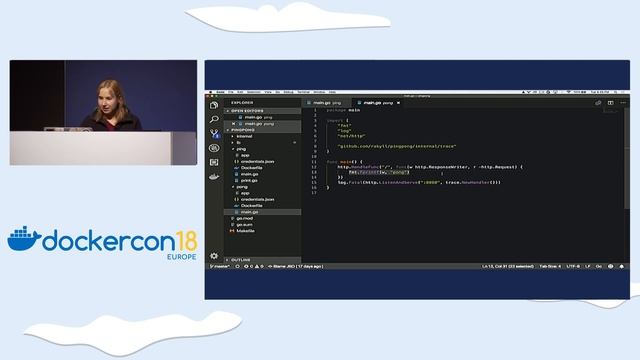Open credentials.json under pong folder
Image resolution: width=640 pixels, height=360 pixels.
point(262,200)
